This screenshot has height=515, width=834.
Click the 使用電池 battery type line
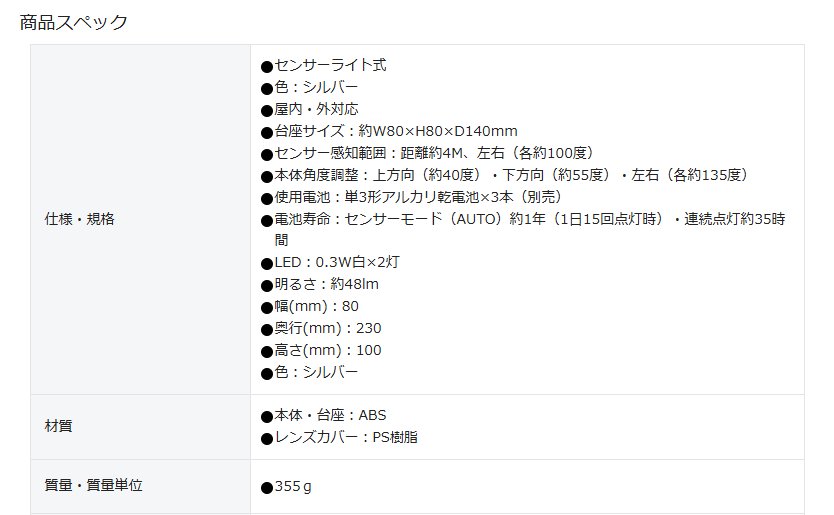click(x=411, y=197)
